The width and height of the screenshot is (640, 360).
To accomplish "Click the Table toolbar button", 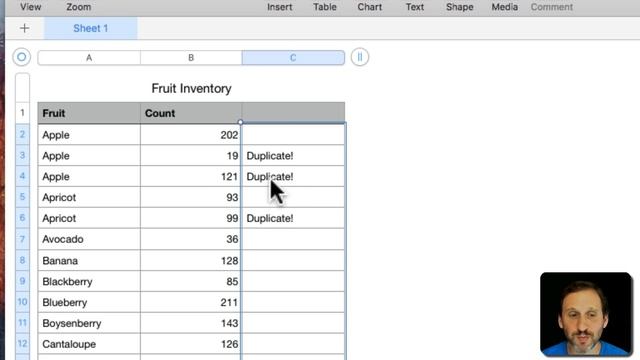I will point(325,7).
